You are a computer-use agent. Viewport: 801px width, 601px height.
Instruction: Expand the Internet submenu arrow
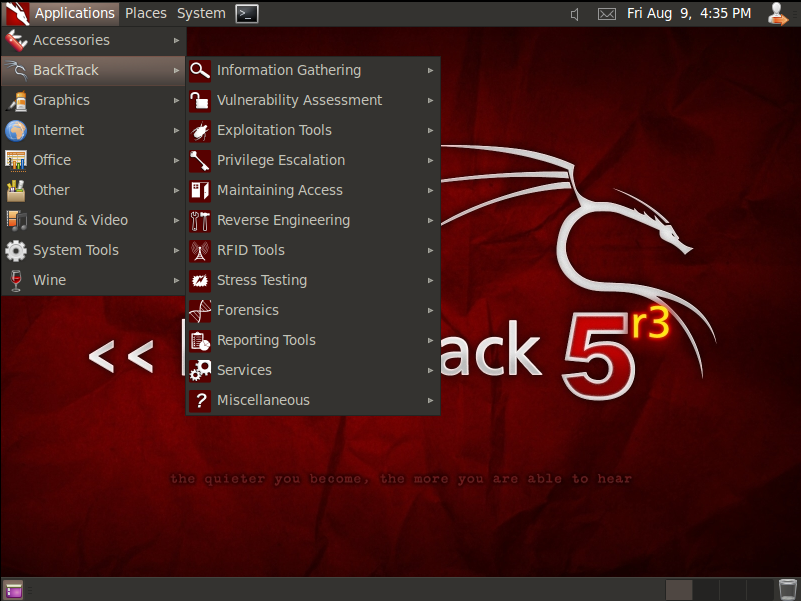coord(176,130)
